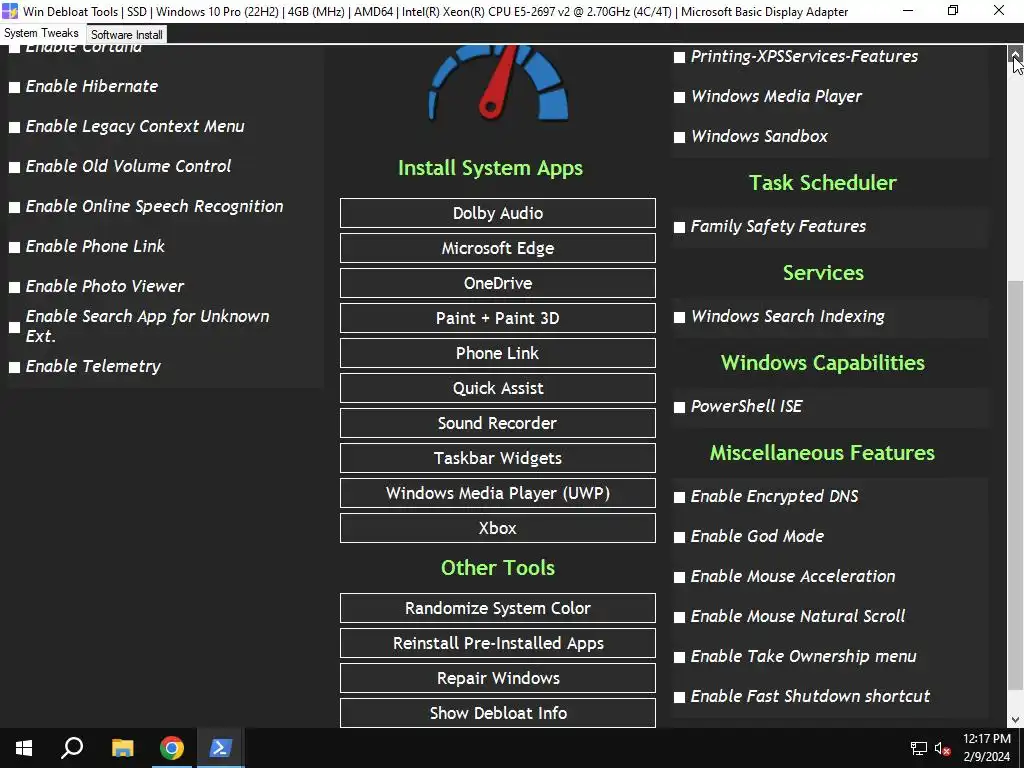Click the Task Scheduler heading
The width and height of the screenshot is (1024, 768).
tap(823, 183)
